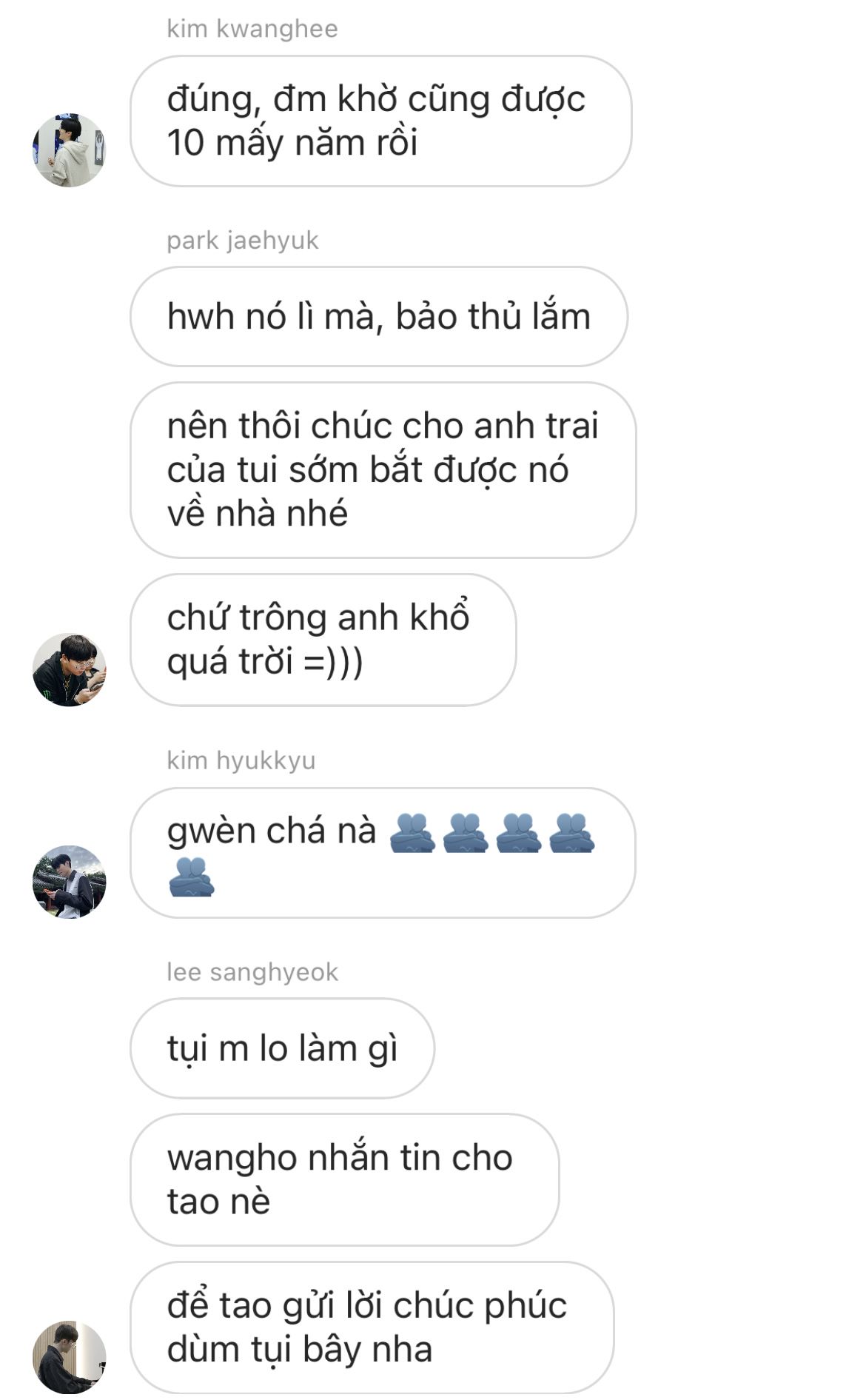866x1400 pixels.
Task: Open kim hyukkyu's profile avatar
Action: pyautogui.click(x=70, y=882)
